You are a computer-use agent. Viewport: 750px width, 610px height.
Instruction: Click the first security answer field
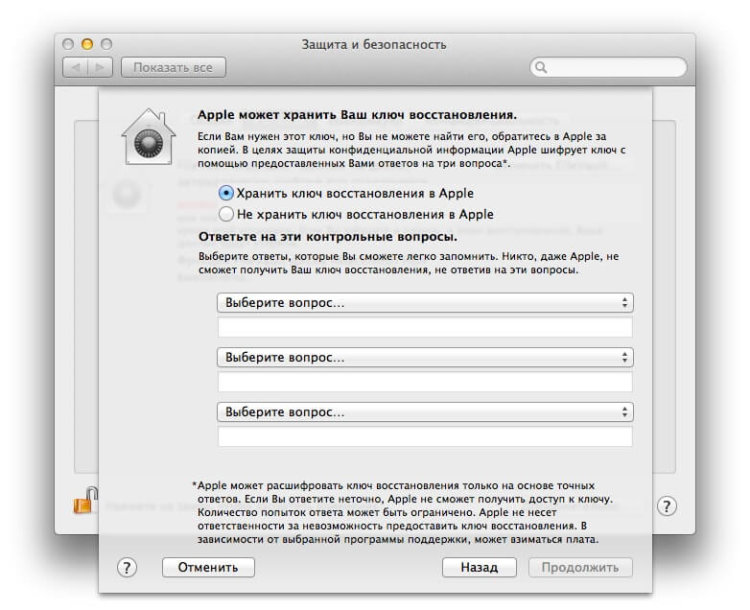[x=425, y=328]
